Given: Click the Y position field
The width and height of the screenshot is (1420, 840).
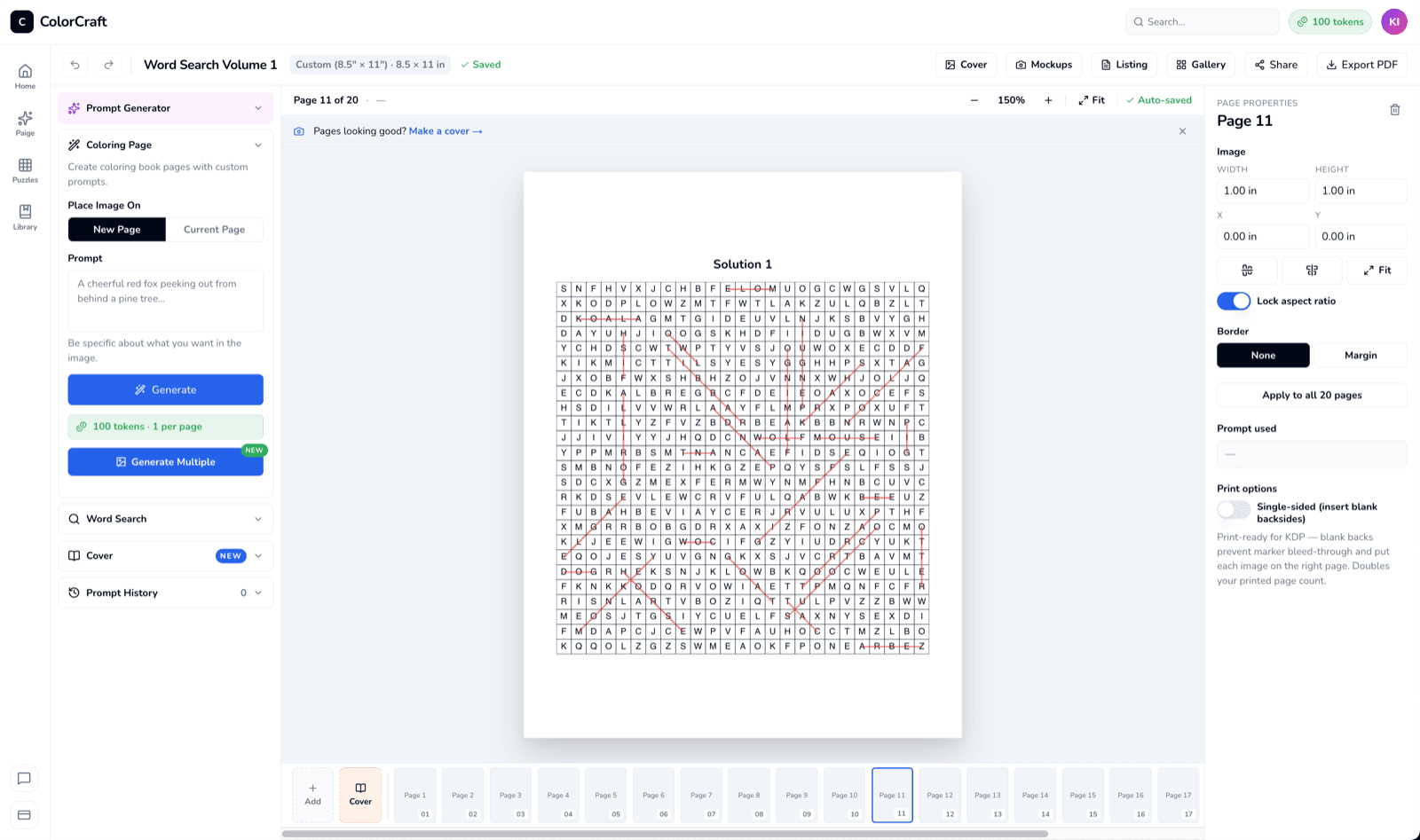Looking at the screenshot, I should (x=1361, y=236).
